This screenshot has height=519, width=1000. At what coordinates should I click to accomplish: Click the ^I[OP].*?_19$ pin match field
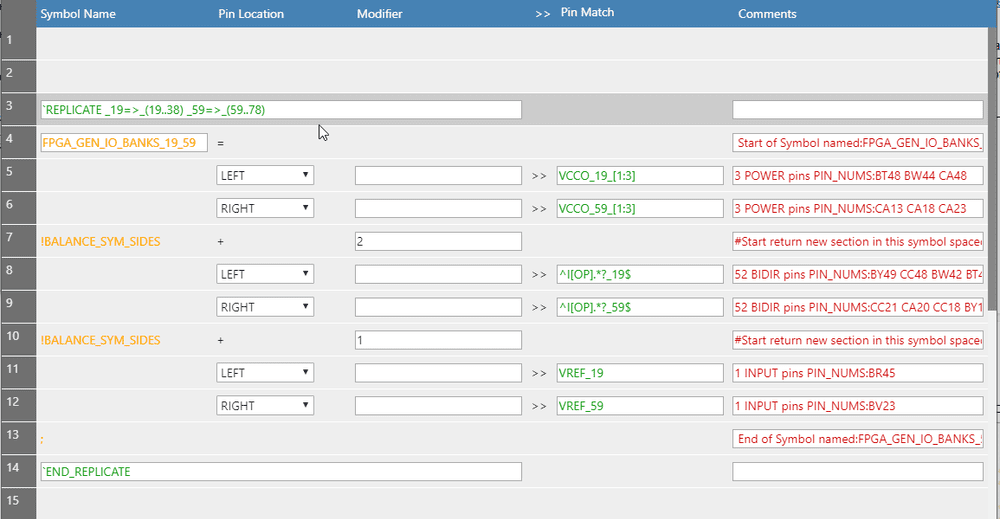click(640, 274)
